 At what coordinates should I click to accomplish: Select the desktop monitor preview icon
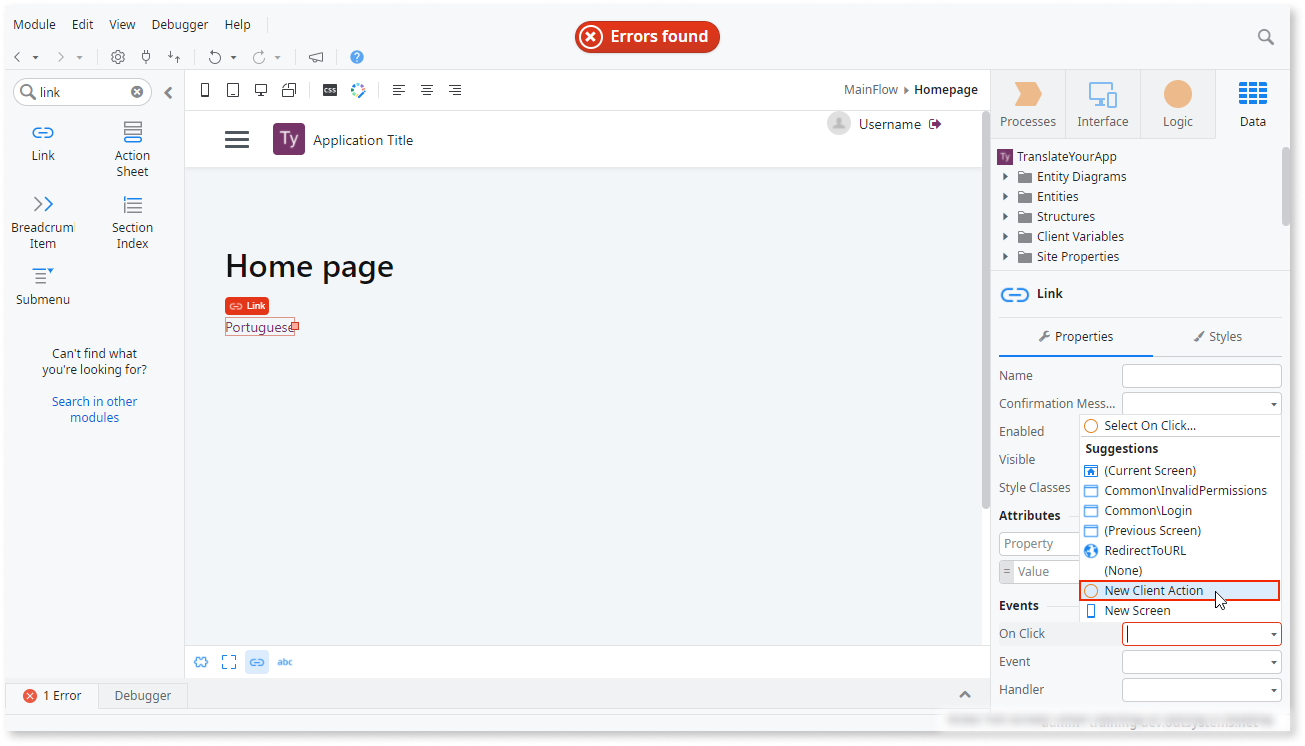pyautogui.click(x=261, y=89)
